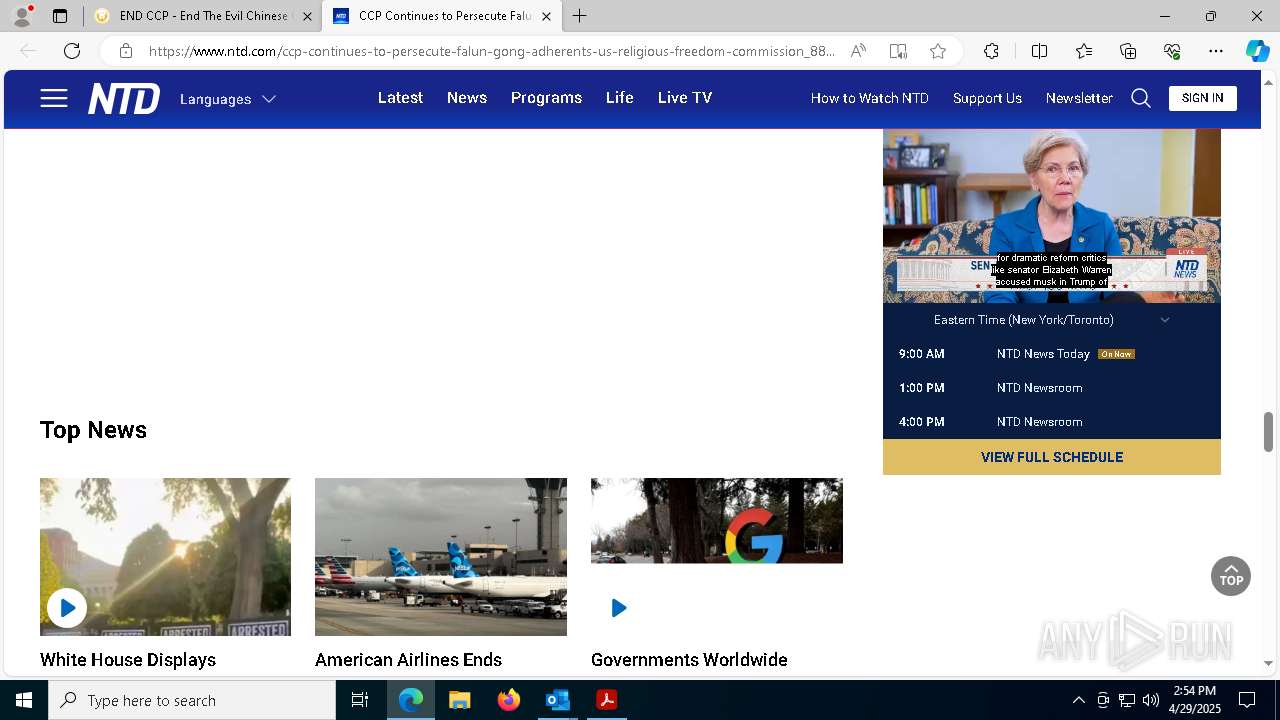Show hidden system tray icons
This screenshot has width=1280, height=720.
(1078, 700)
